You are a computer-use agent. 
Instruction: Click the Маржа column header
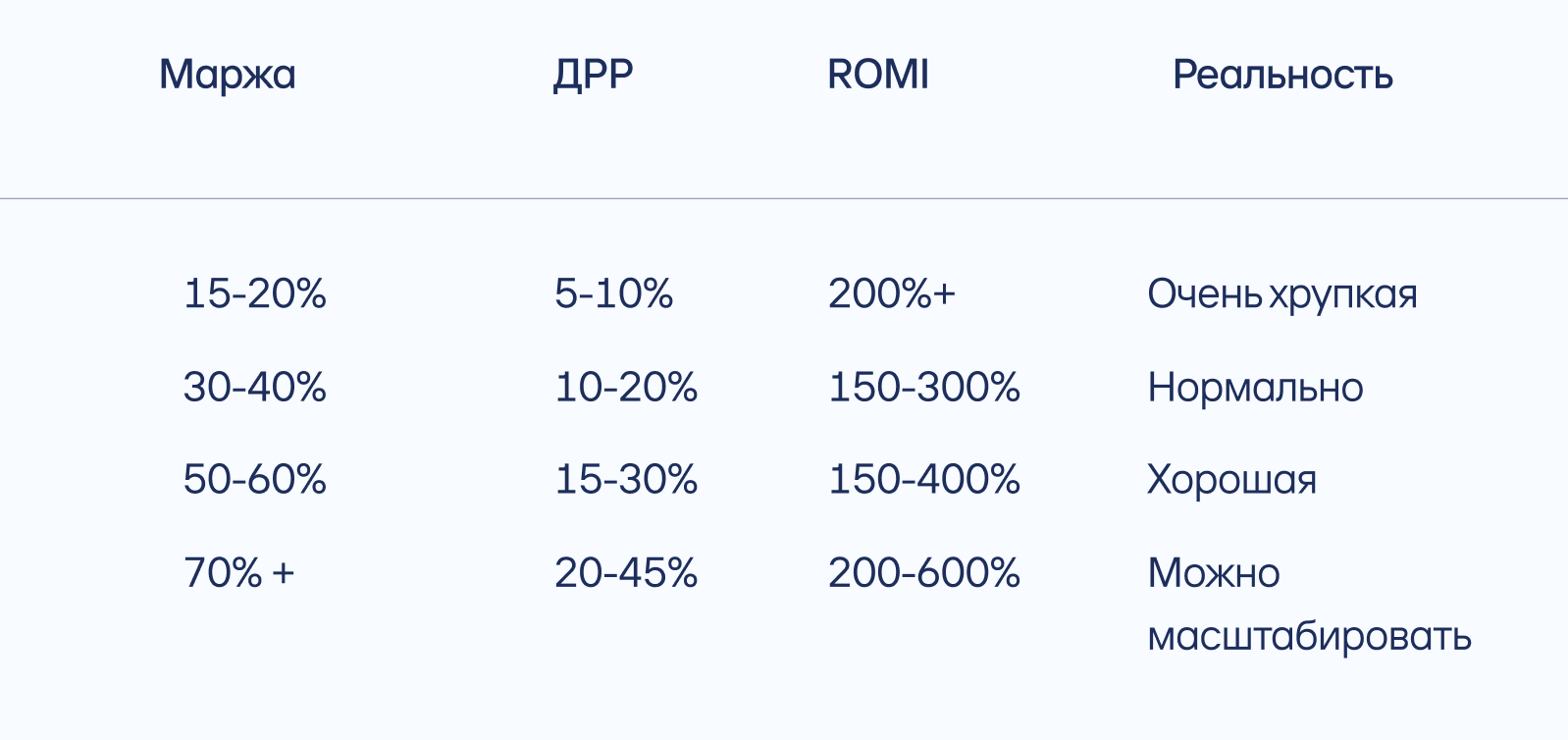pyautogui.click(x=227, y=75)
